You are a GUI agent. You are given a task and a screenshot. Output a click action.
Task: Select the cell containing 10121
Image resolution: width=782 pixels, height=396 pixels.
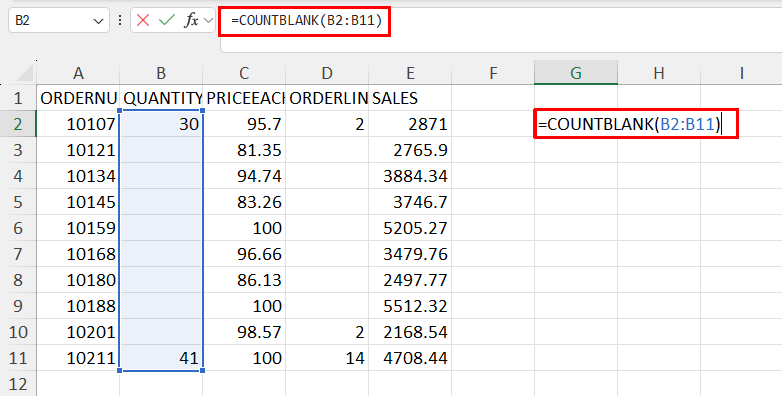click(78, 150)
